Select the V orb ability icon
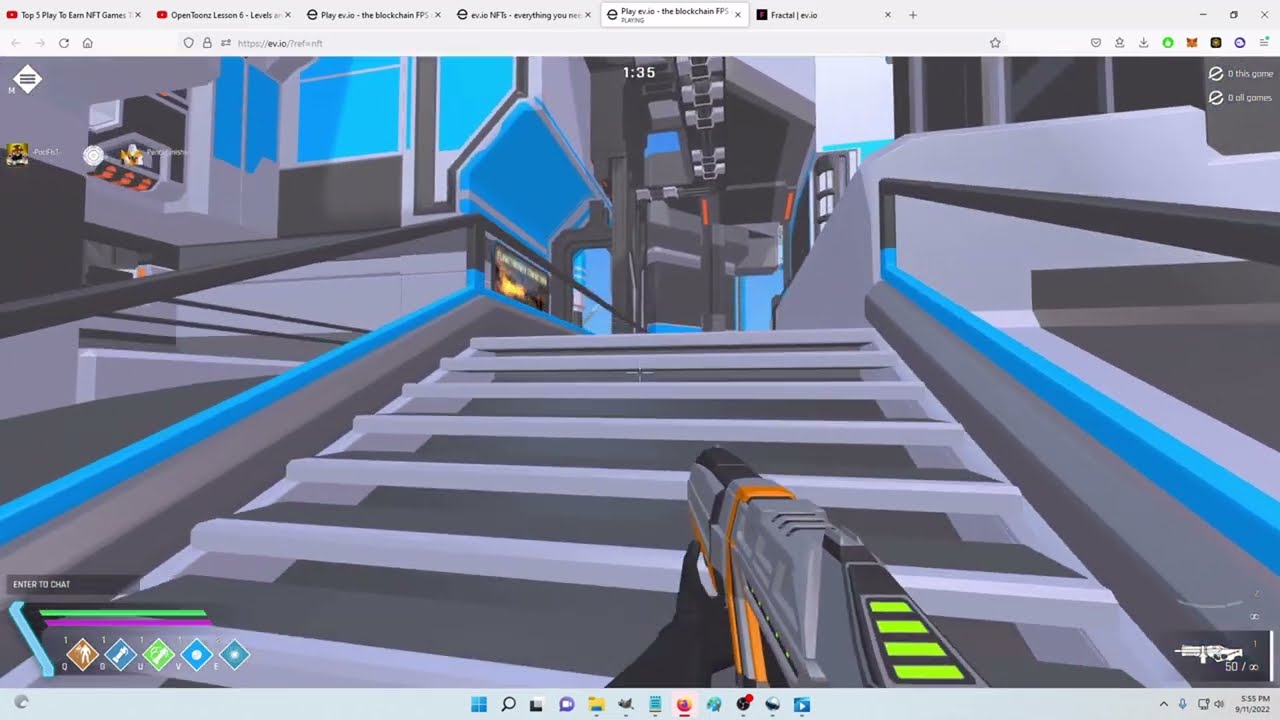Image resolution: width=1280 pixels, height=720 pixels. point(197,655)
